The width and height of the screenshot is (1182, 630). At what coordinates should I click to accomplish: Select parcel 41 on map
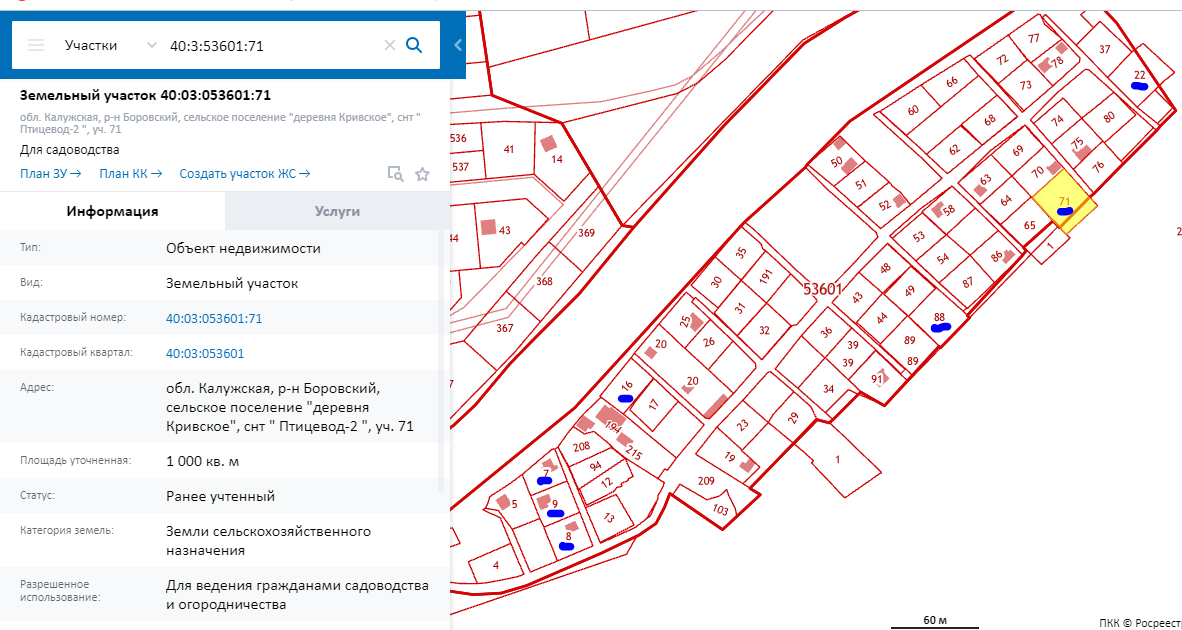click(x=508, y=150)
